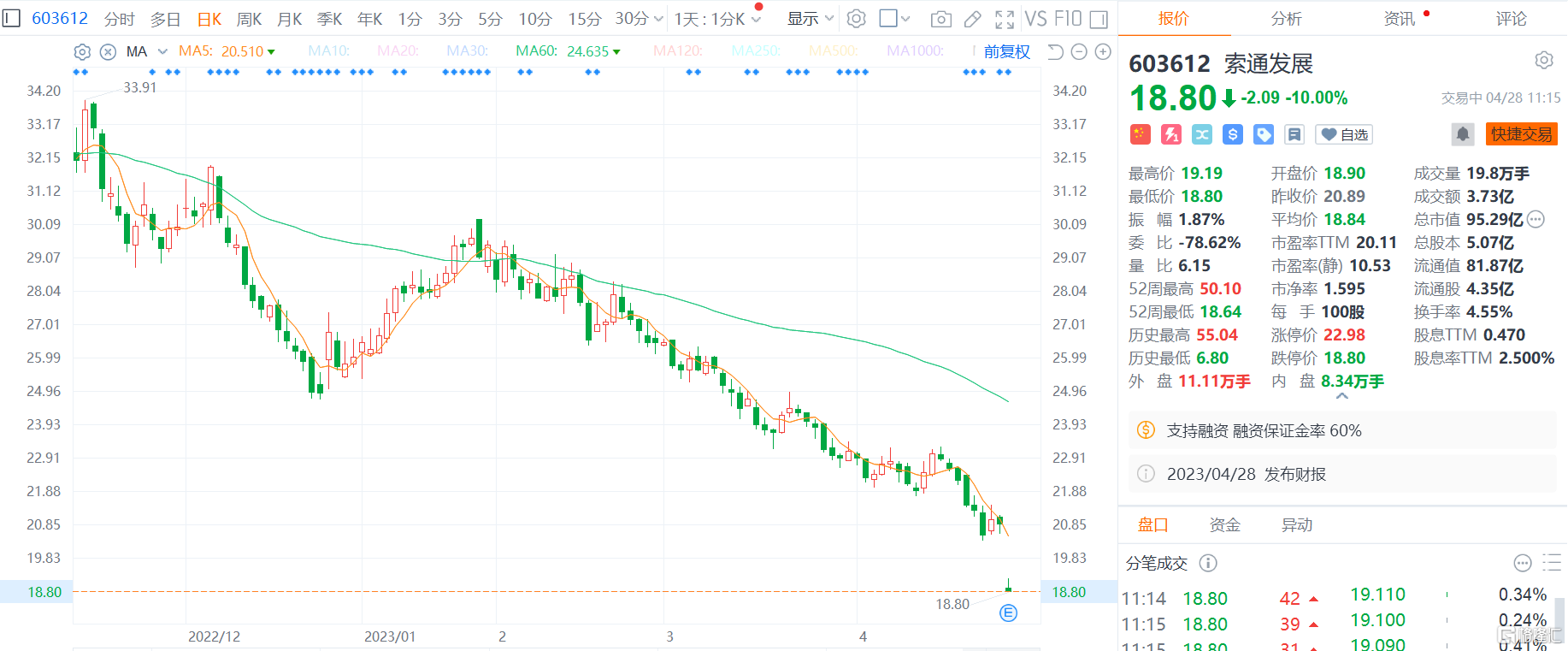
Task: Select the 周K weekly chart
Action: click(x=249, y=19)
